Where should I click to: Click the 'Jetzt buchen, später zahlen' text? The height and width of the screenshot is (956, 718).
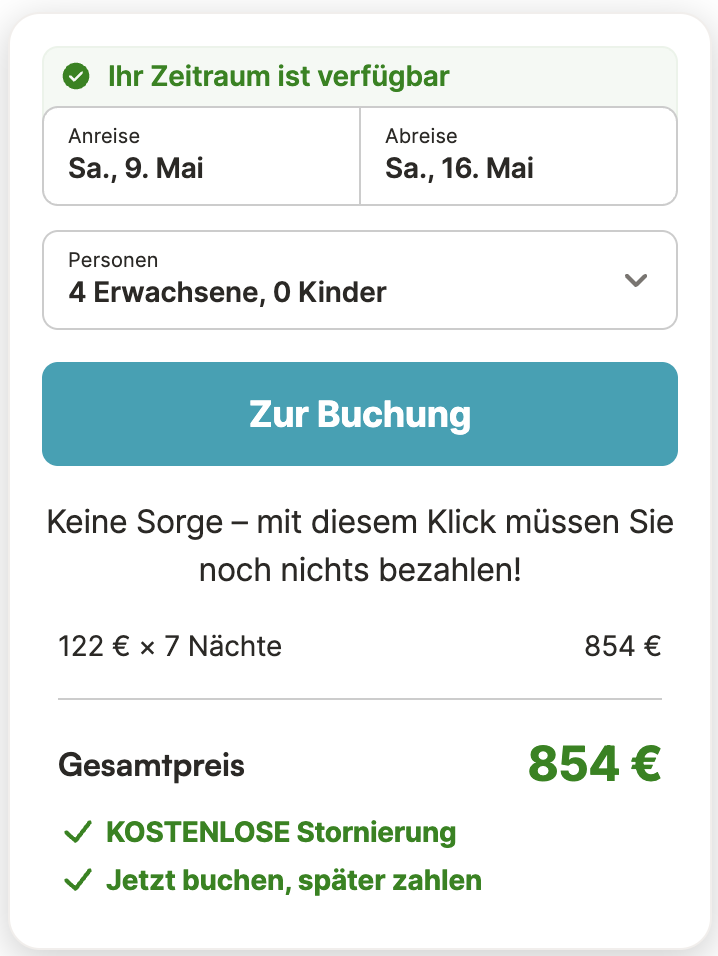tap(294, 881)
